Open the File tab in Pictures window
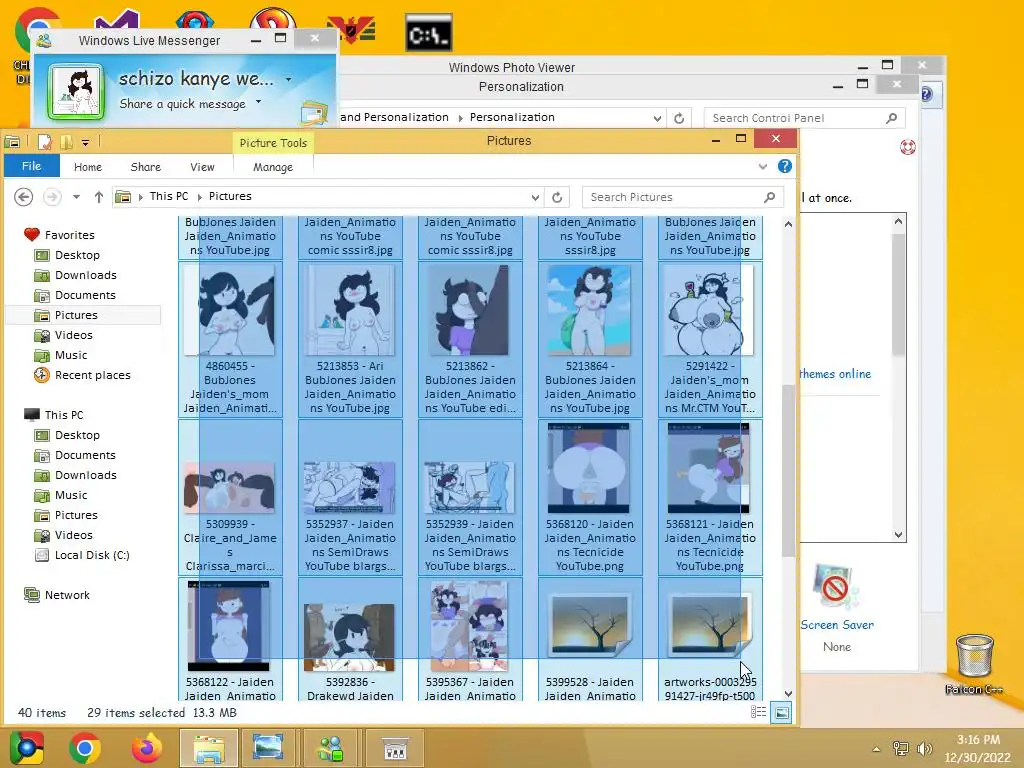 [31, 166]
